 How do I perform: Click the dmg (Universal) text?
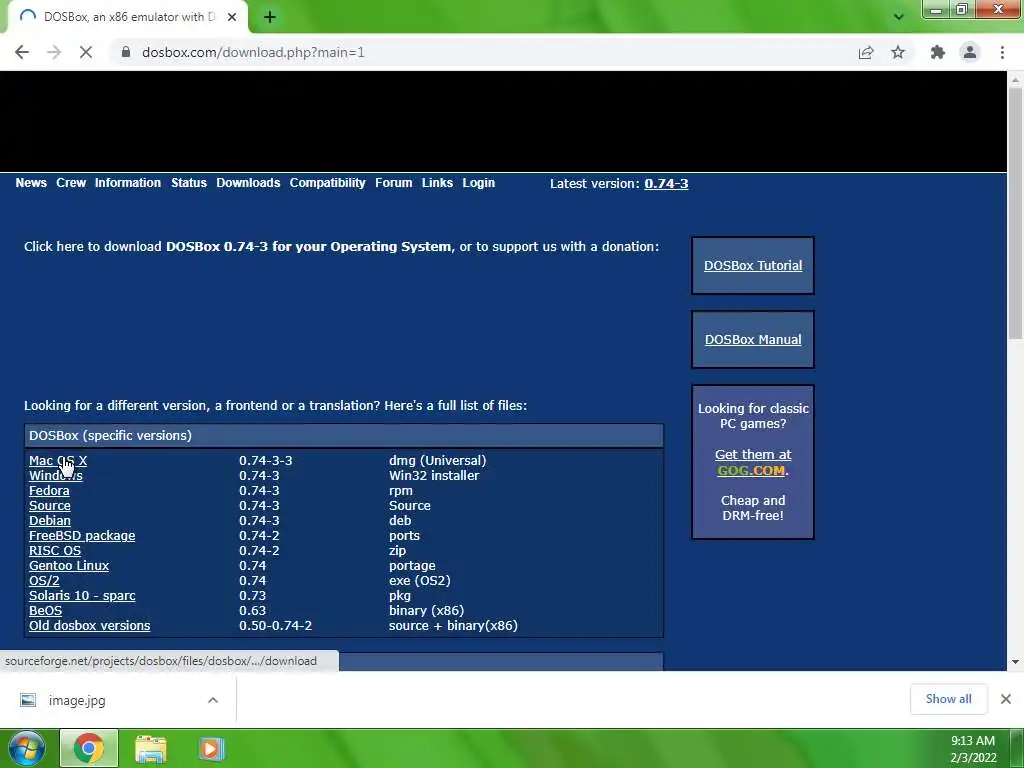click(438, 460)
